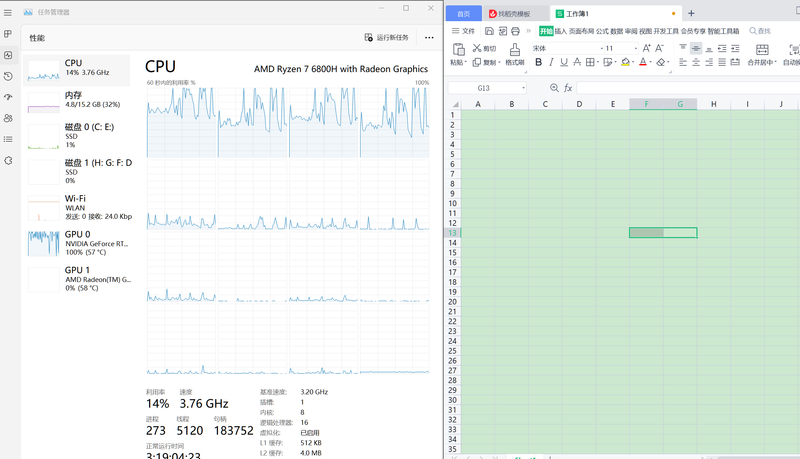The width and height of the screenshot is (800, 459).
Task: Open the Processes page in Task Manager sidebar
Action: pos(8,34)
